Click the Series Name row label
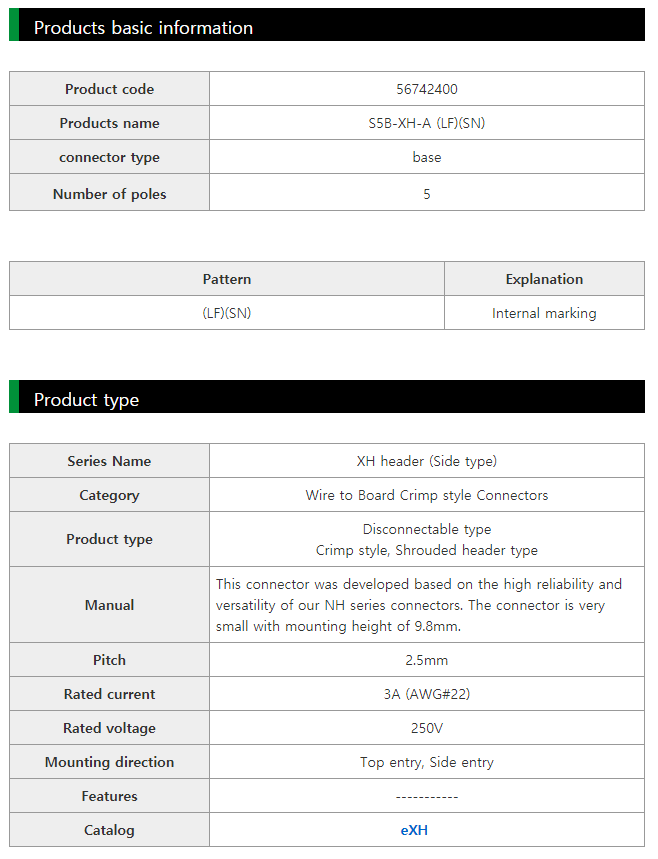658x859 pixels. click(x=110, y=461)
